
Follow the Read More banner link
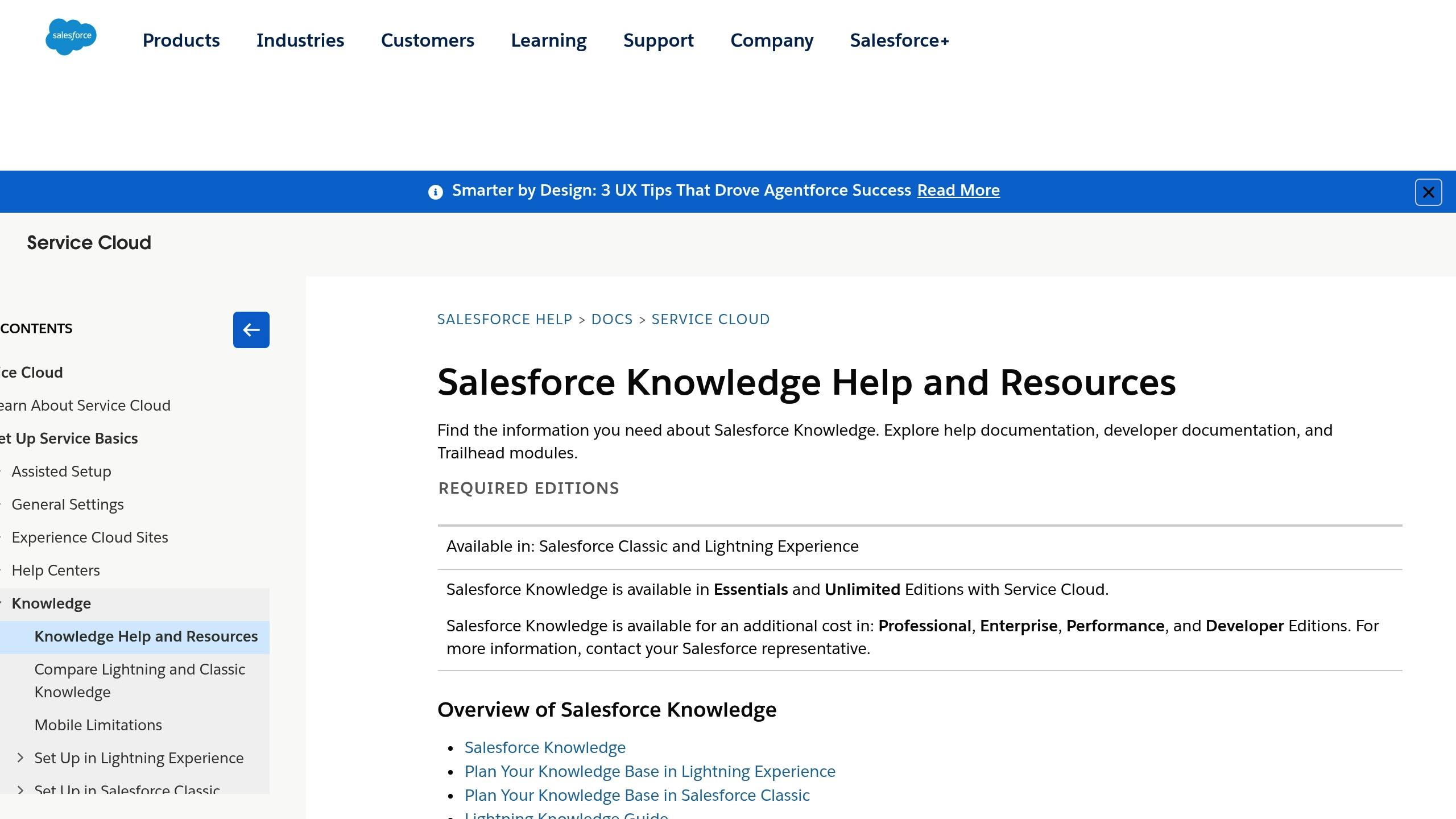pos(958,191)
